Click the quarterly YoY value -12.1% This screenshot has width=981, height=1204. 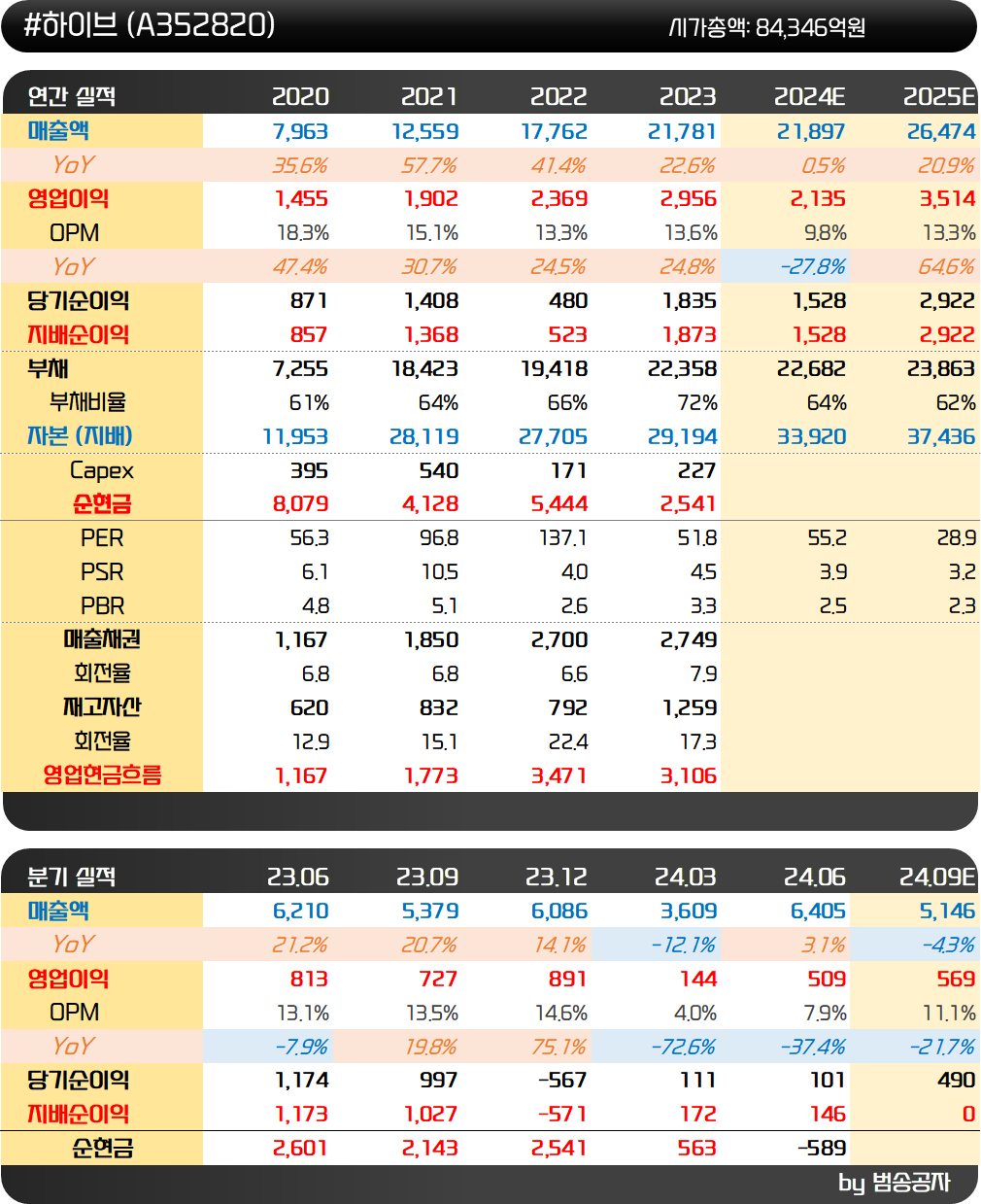click(684, 945)
